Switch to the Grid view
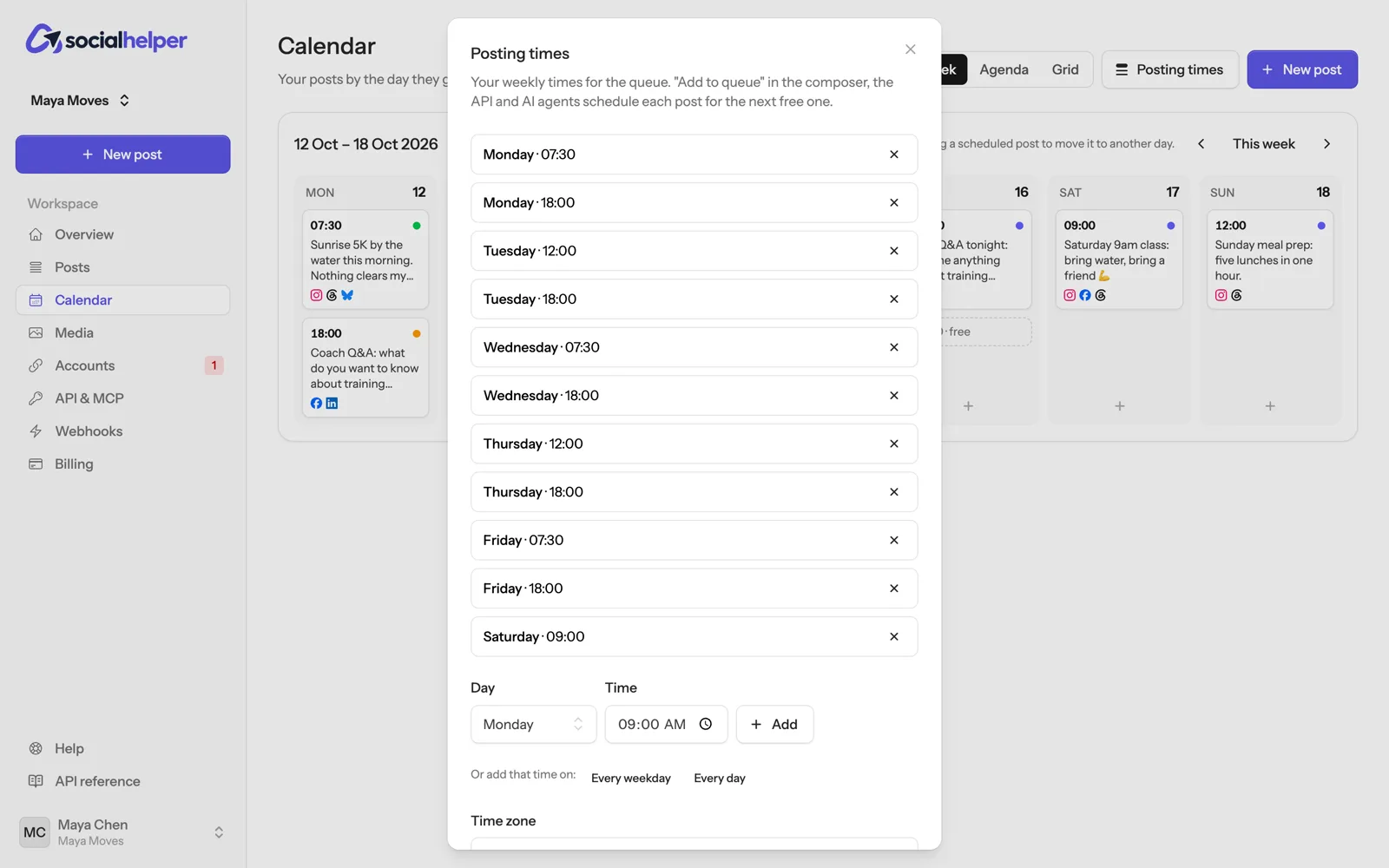Viewport: 1389px width, 868px height. (1065, 69)
